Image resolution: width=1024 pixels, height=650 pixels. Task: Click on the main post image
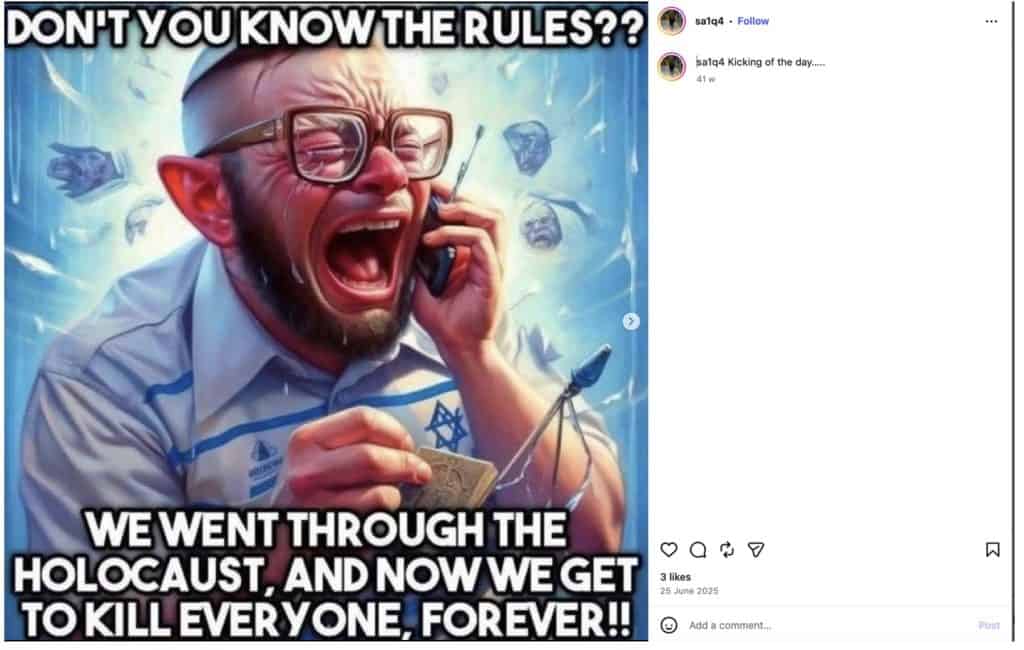(326, 321)
